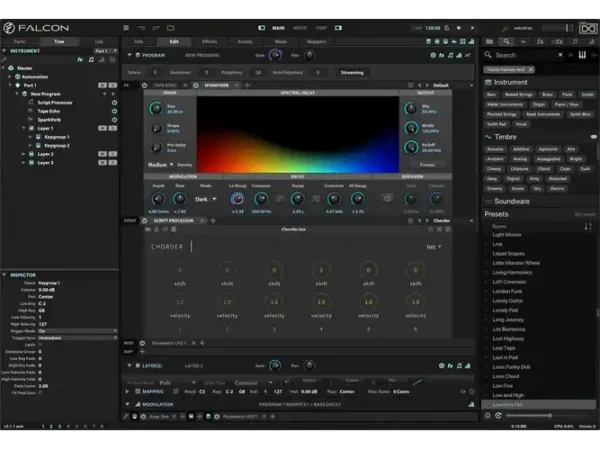Click the Layer row fx icon
Viewport: 600px width, 450px height.
(450, 366)
